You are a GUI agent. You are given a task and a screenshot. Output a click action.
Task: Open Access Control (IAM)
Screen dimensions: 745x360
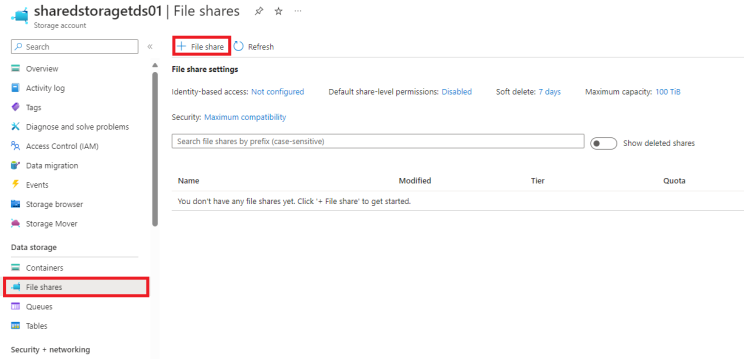[x=62, y=146]
